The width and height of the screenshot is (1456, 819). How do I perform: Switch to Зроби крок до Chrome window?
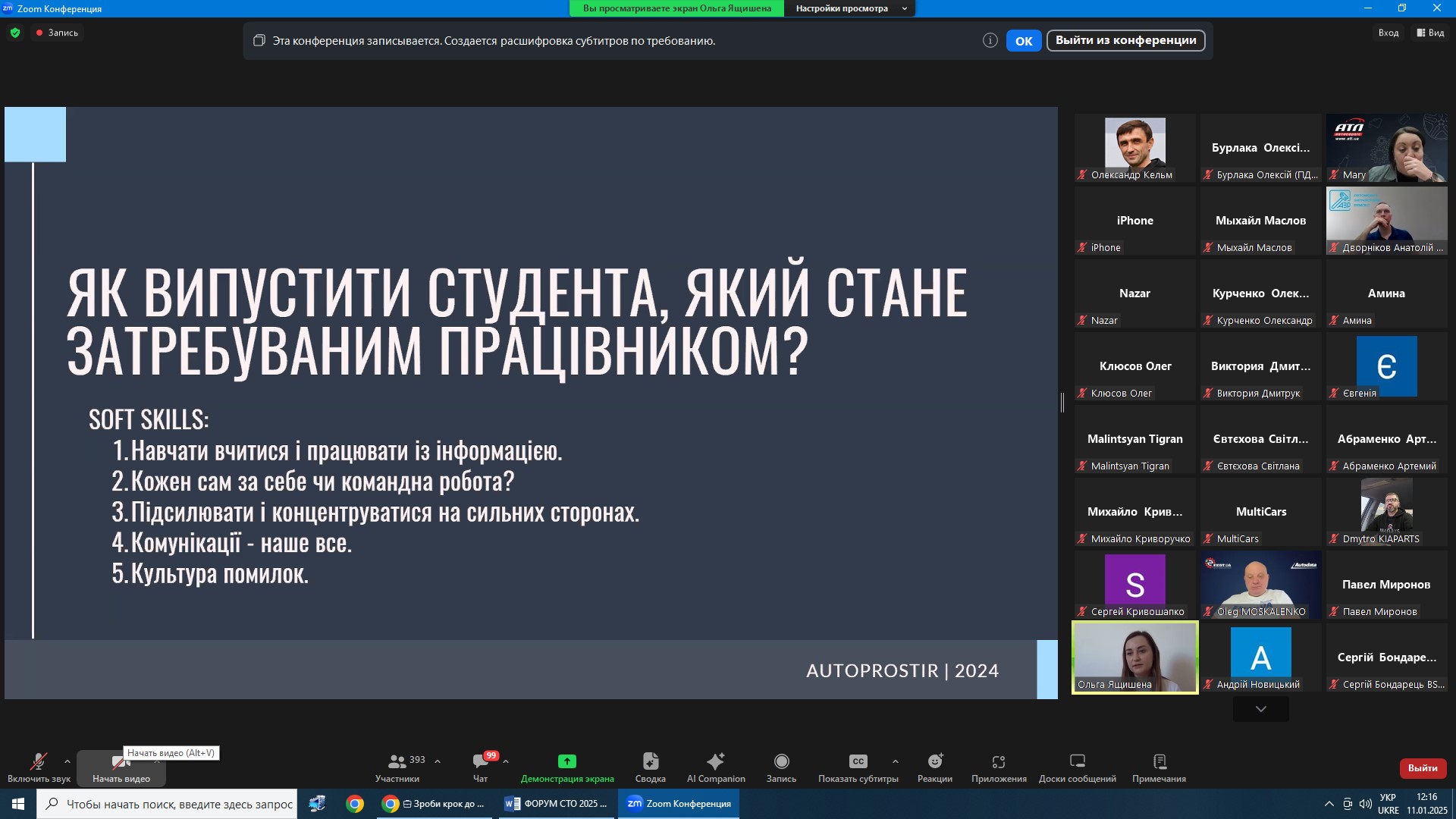[434, 804]
